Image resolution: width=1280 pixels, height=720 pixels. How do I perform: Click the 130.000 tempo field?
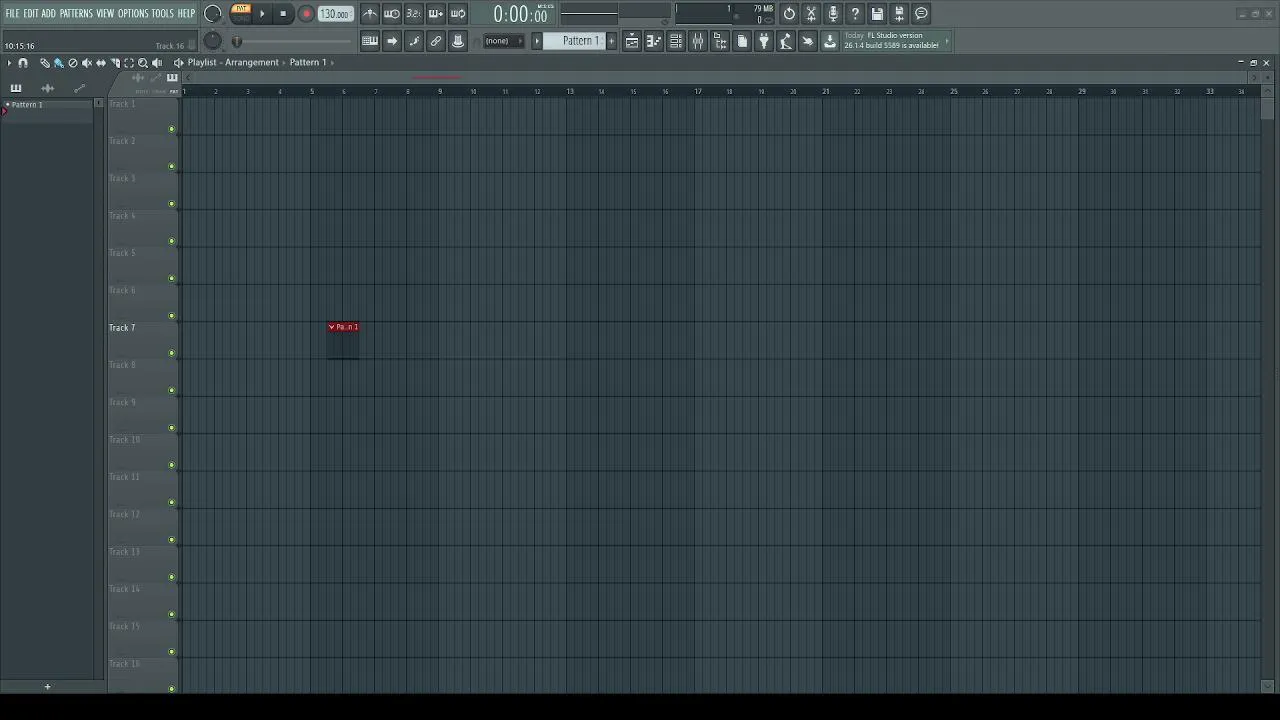coord(335,14)
